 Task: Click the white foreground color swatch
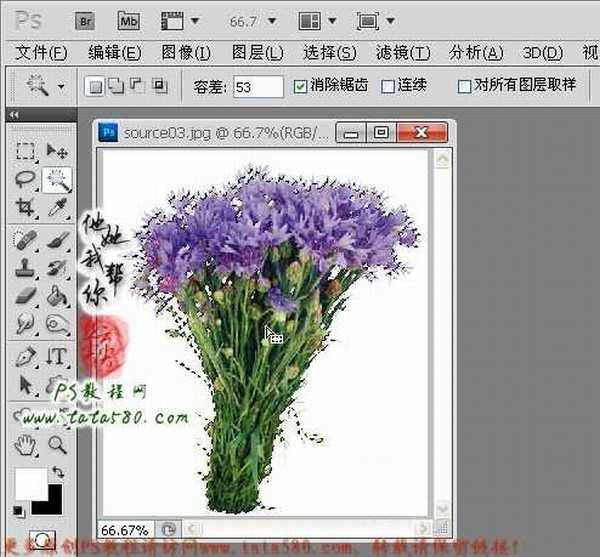pyautogui.click(x=28, y=481)
